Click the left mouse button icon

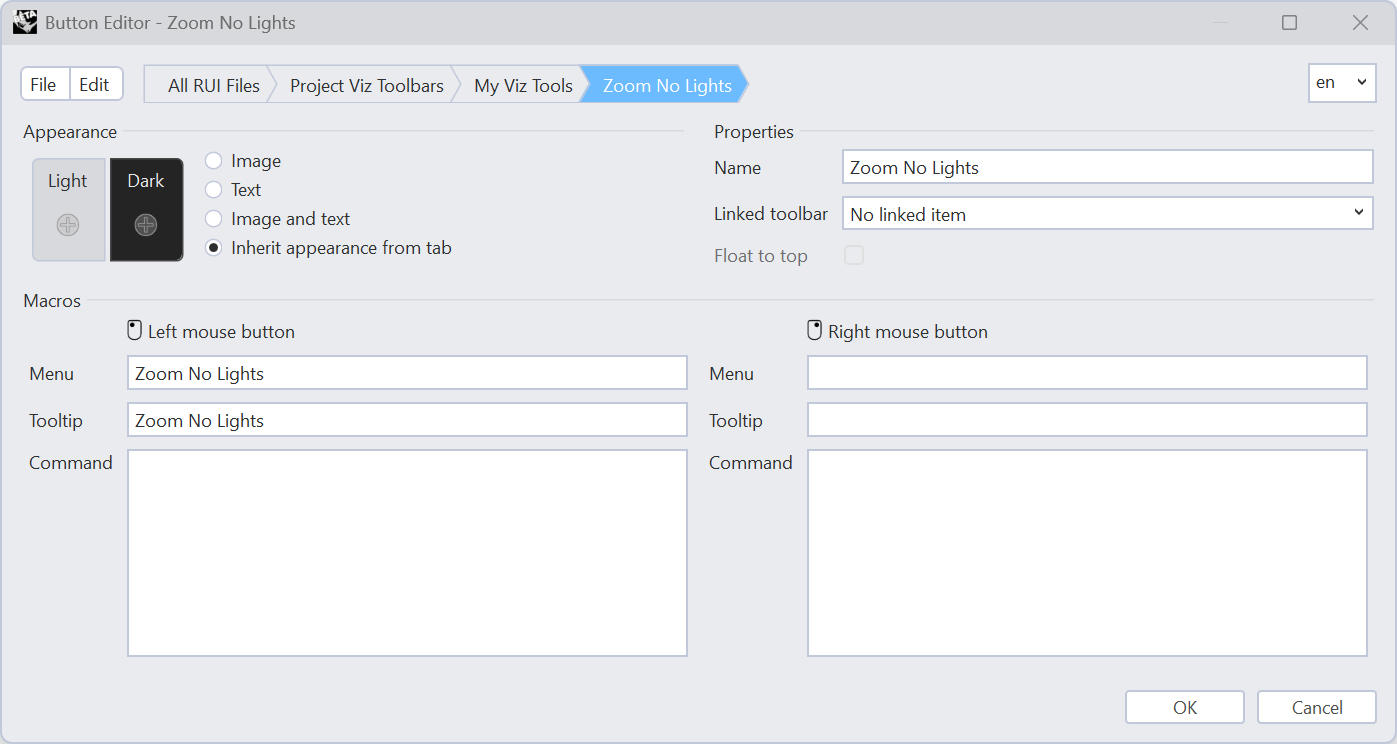tap(135, 331)
